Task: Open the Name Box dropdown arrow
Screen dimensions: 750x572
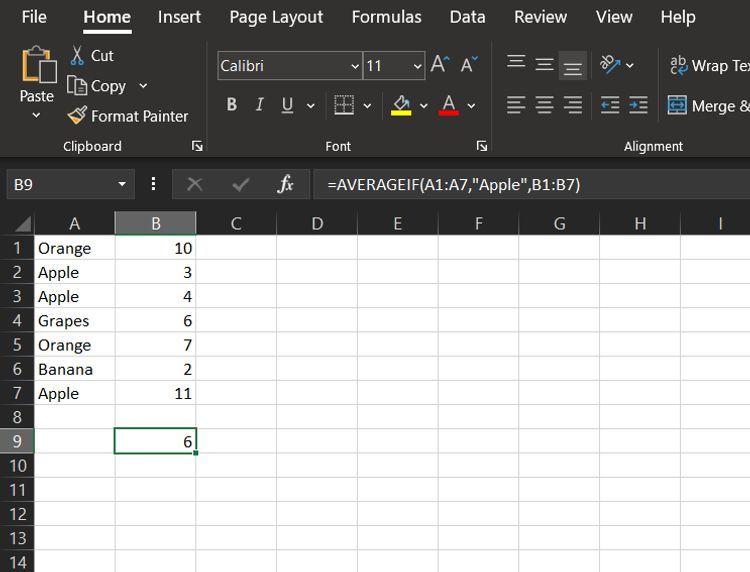Action: (x=122, y=184)
